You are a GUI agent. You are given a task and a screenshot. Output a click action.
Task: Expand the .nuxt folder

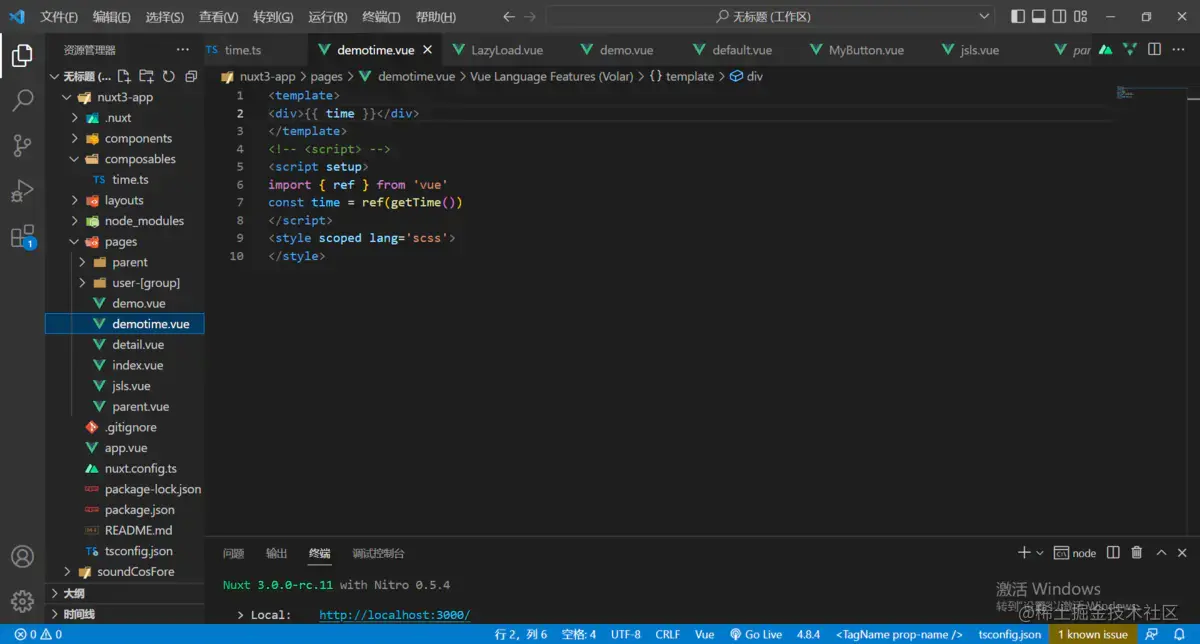point(75,118)
